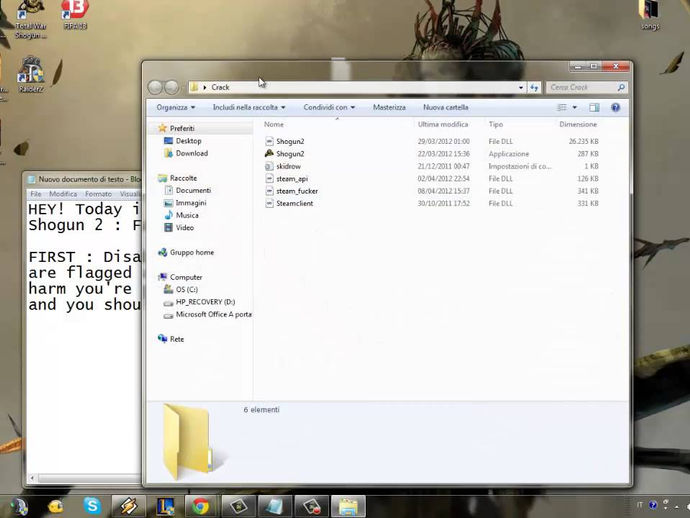Click the Forward navigation arrow in Explorer
The height and width of the screenshot is (518, 690).
pyautogui.click(x=171, y=87)
